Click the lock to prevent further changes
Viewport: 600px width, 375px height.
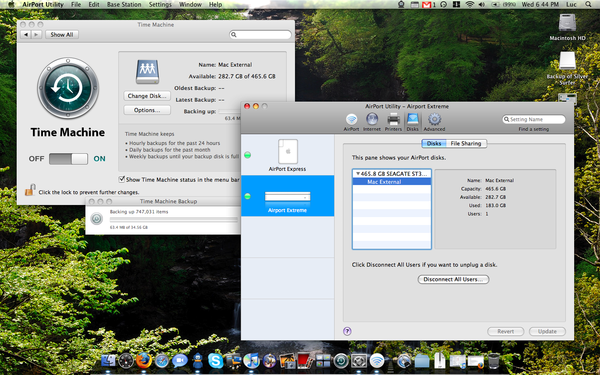point(30,190)
